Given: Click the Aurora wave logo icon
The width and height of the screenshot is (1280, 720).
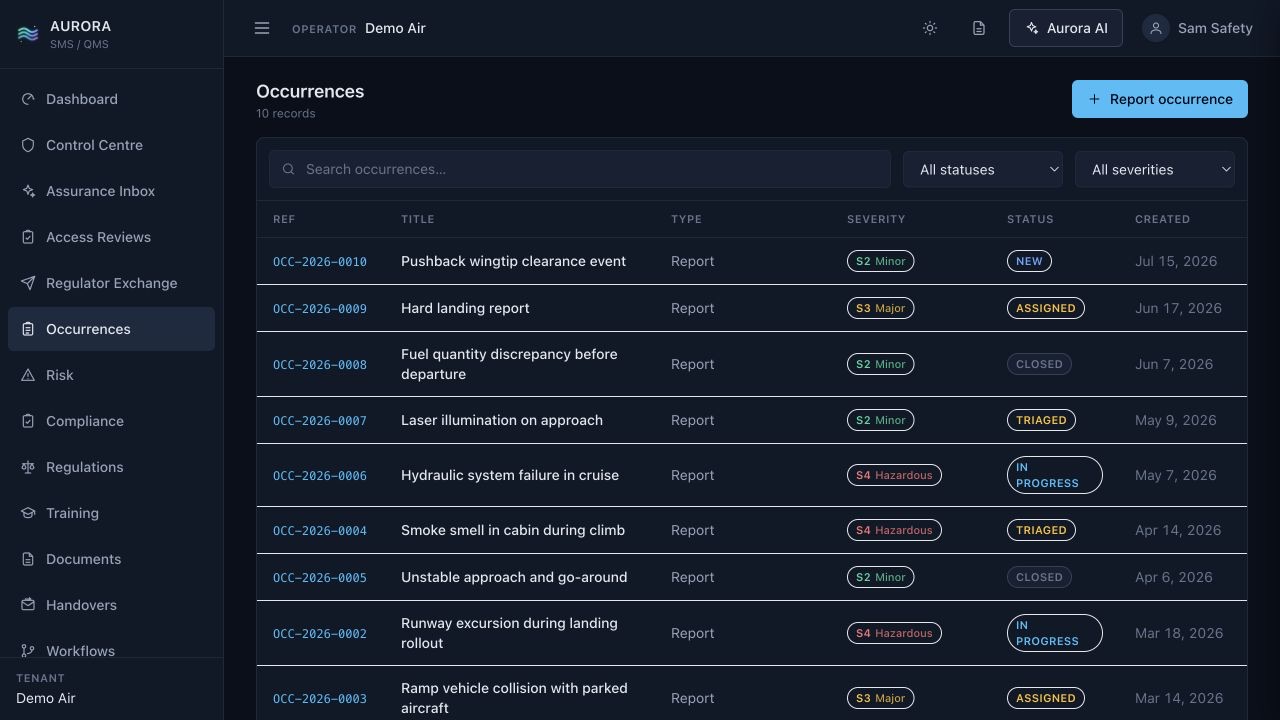Looking at the screenshot, I should 28,35.
